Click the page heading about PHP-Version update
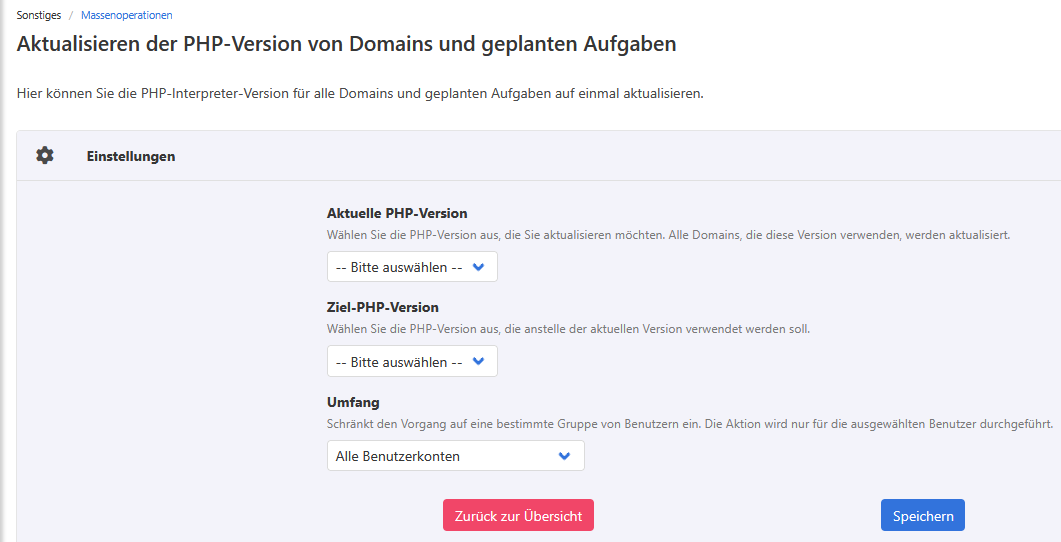Screen dimensions: 1061x542 pos(347,45)
